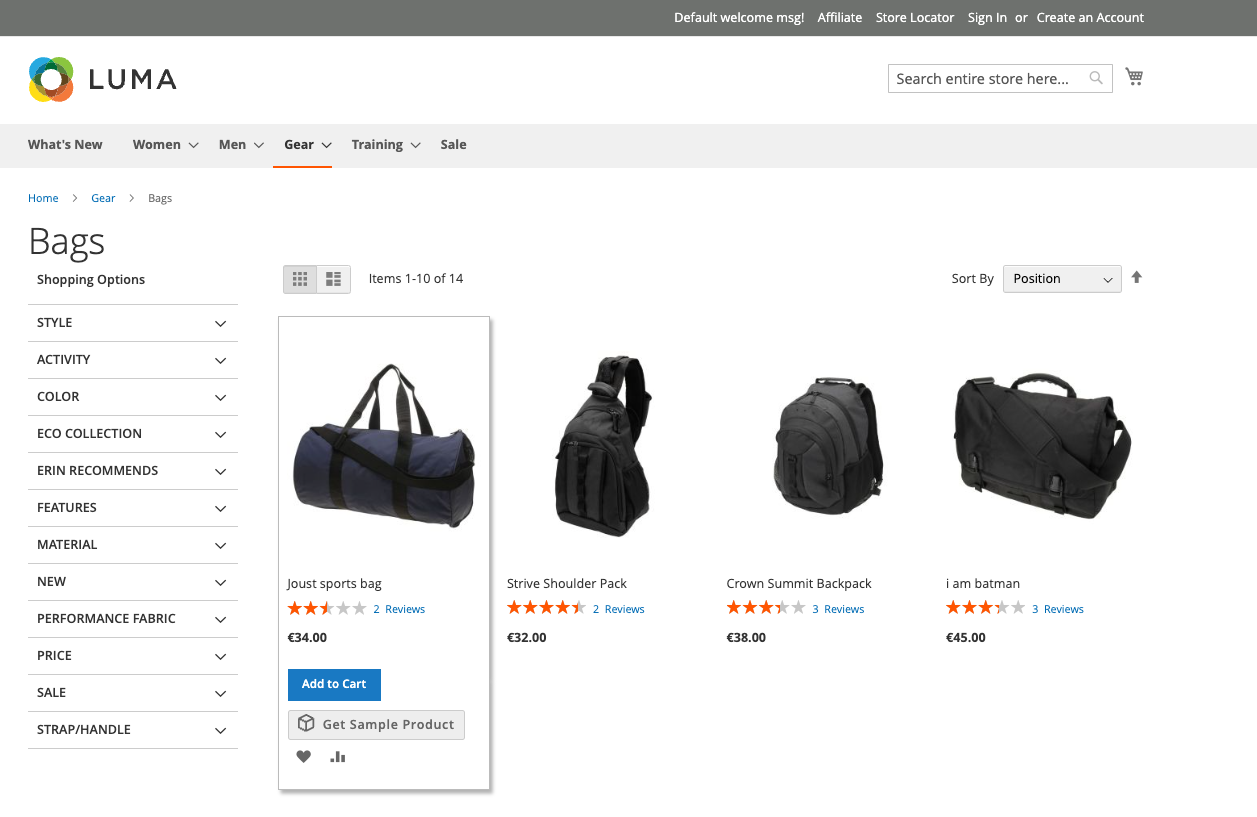1257x817 pixels.
Task: Open the shopping cart icon
Action: click(x=1134, y=77)
